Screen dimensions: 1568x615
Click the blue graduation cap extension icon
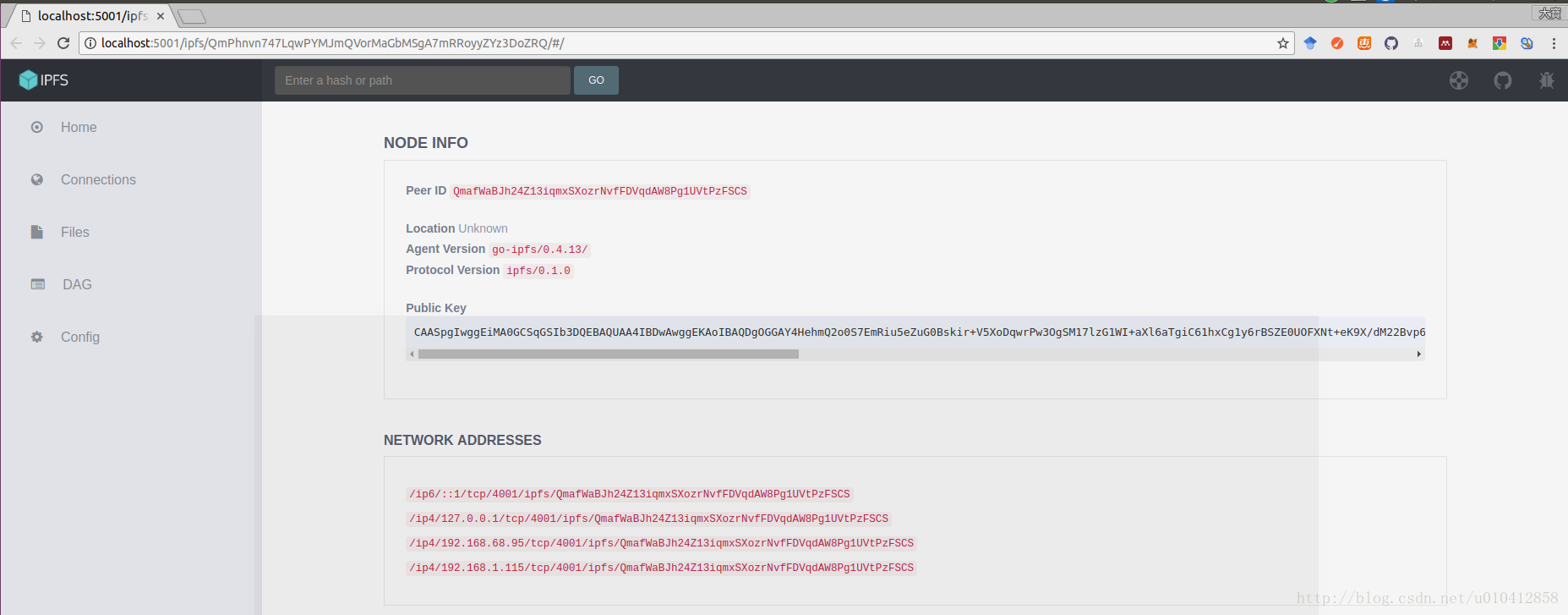tap(1310, 43)
